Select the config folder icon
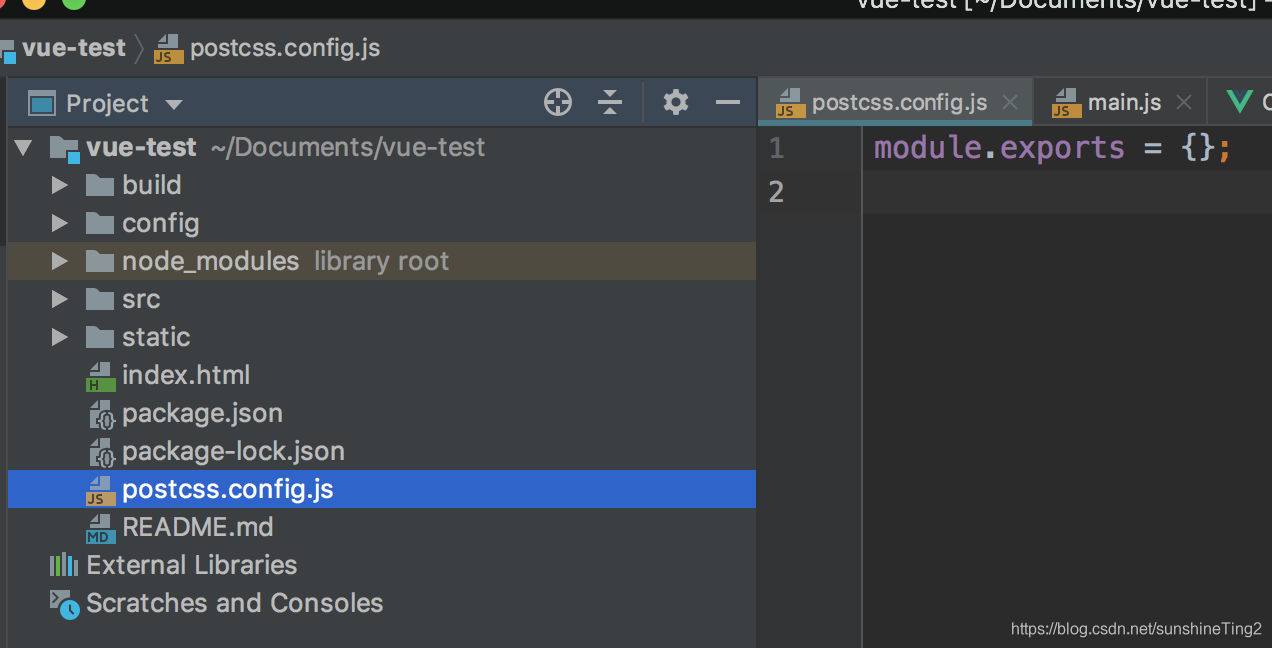 click(100, 223)
